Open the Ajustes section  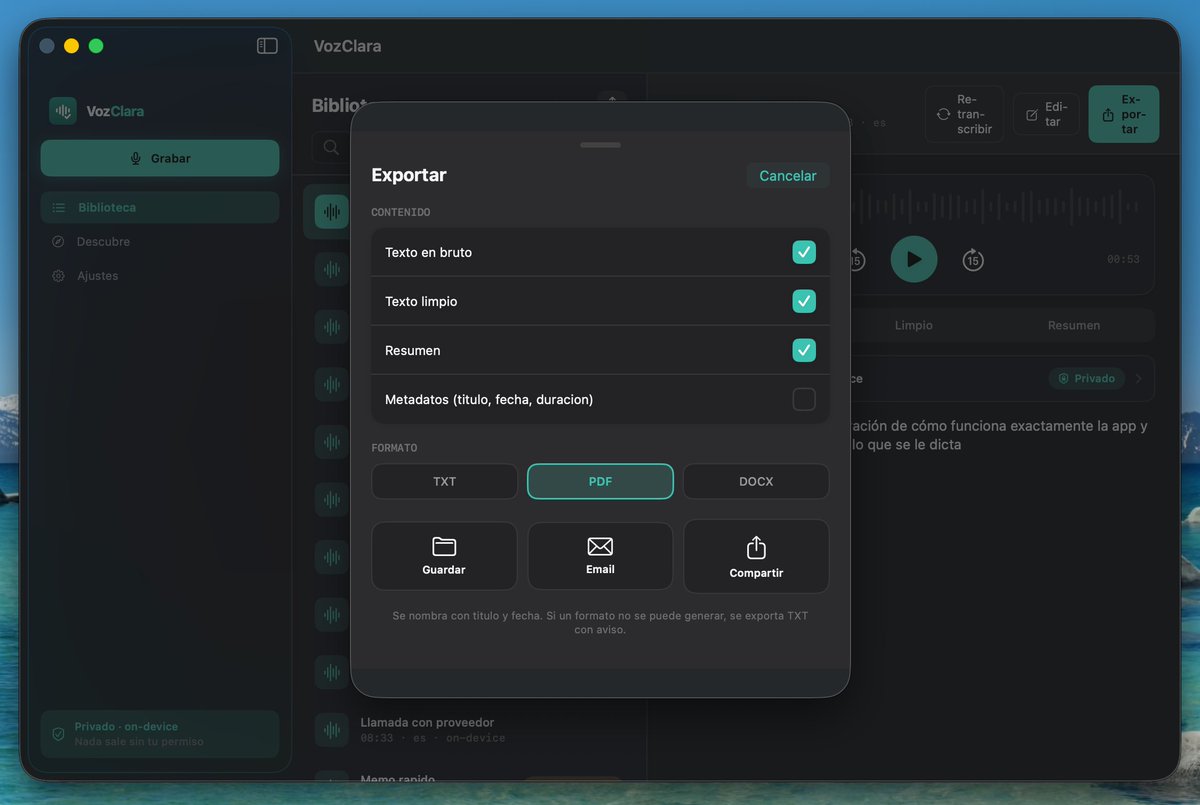point(160,275)
